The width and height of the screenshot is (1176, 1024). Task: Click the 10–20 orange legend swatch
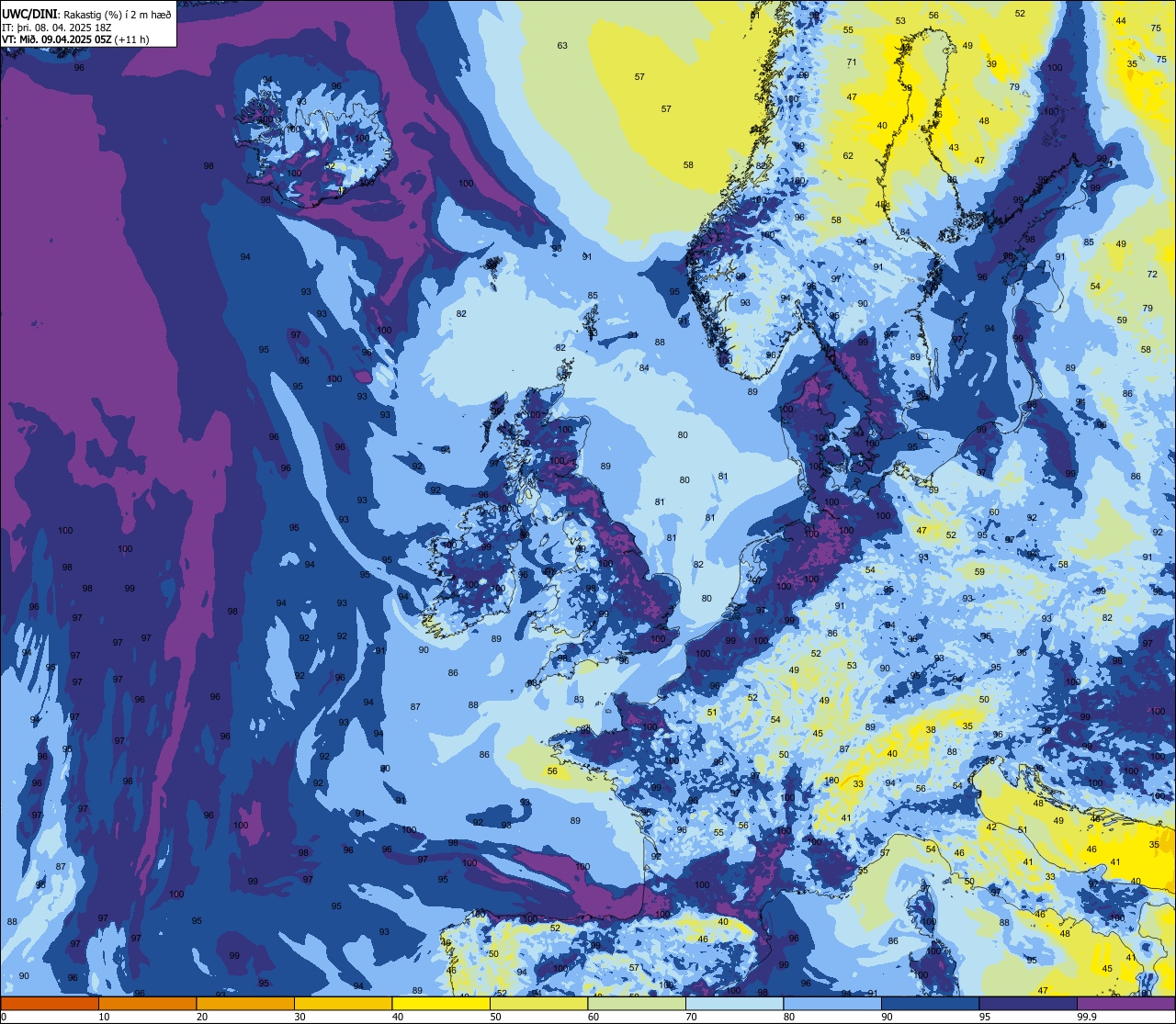point(147,1004)
